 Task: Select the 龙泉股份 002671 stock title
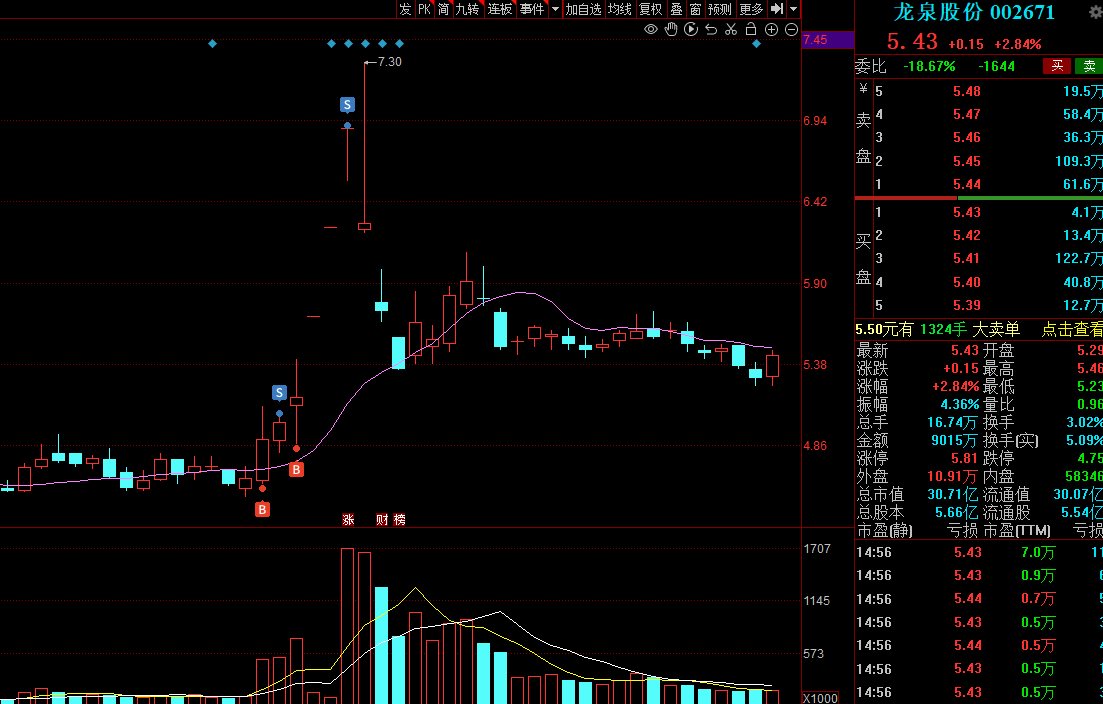click(974, 12)
